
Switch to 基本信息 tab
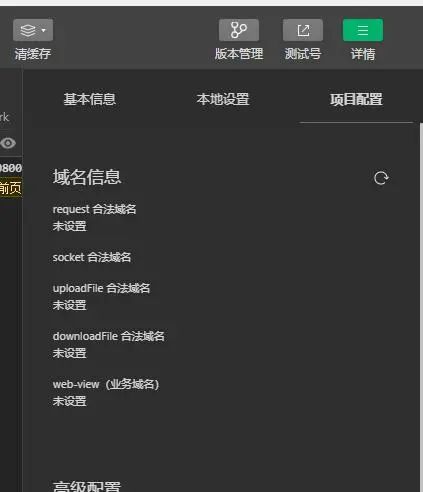click(90, 99)
